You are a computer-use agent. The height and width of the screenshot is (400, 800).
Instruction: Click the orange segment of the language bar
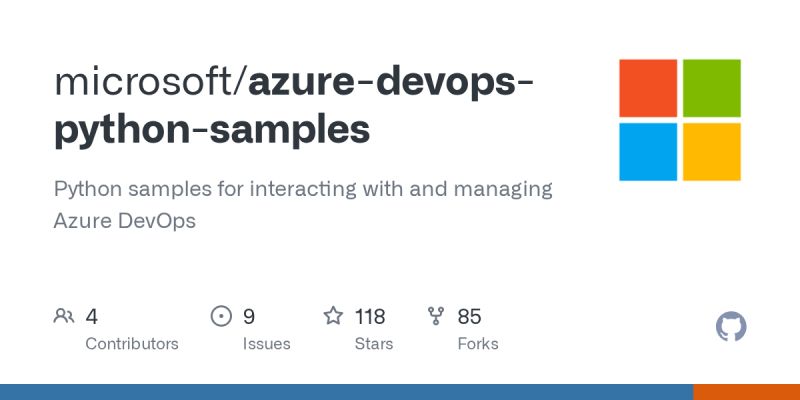(746, 392)
